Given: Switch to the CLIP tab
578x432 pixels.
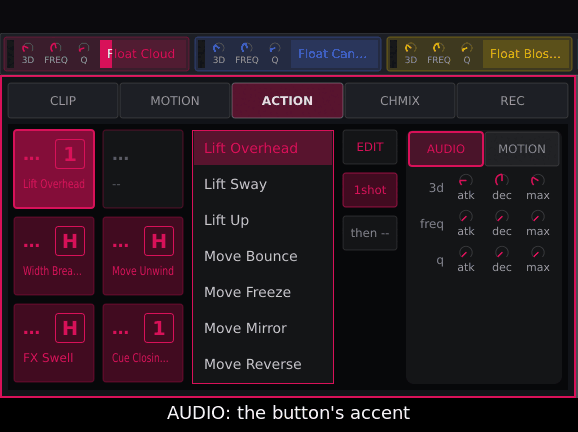Looking at the screenshot, I should coord(63,101).
